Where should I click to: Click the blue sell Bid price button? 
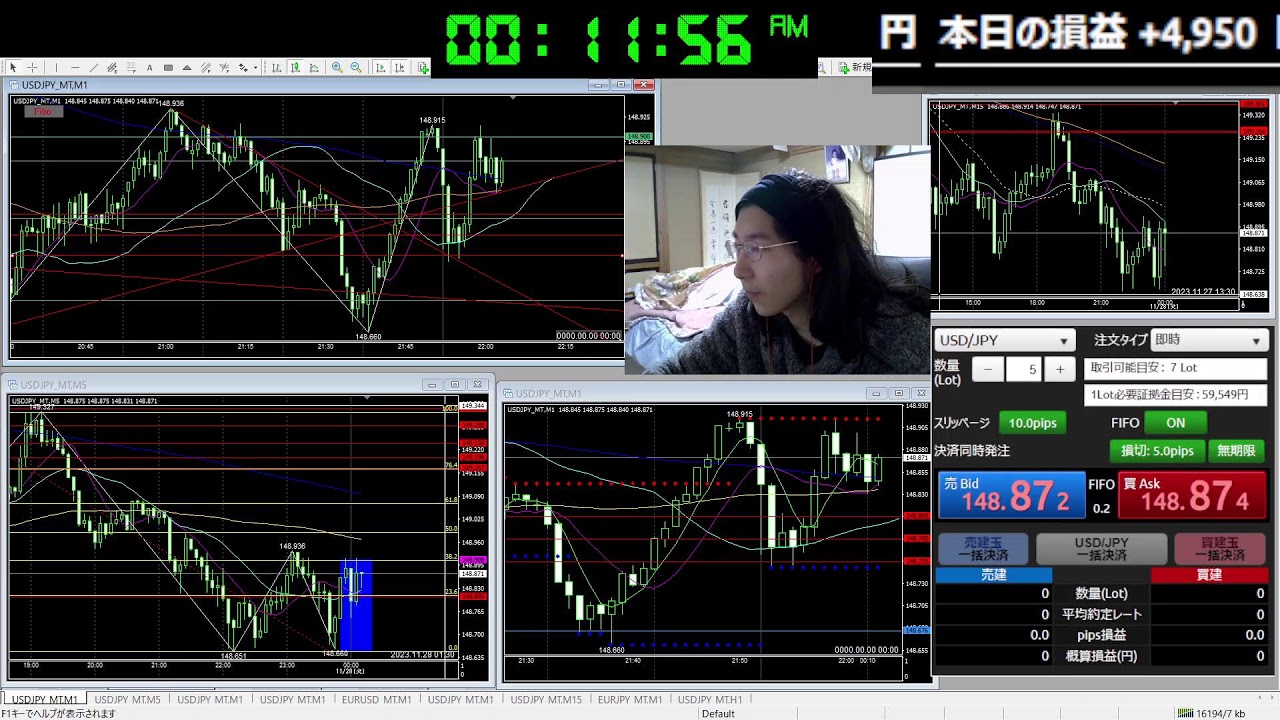(x=1010, y=496)
